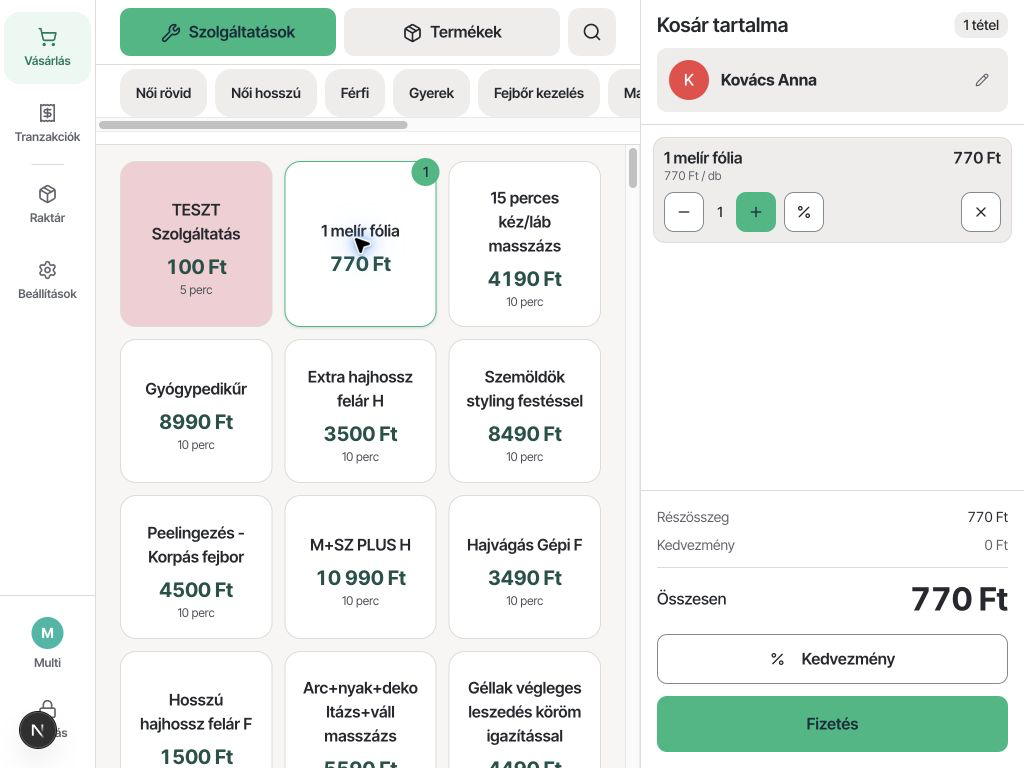Add 15 perces kéz/láb masszázs
Screen dimensions: 1024x768
pyautogui.click(x=524, y=244)
